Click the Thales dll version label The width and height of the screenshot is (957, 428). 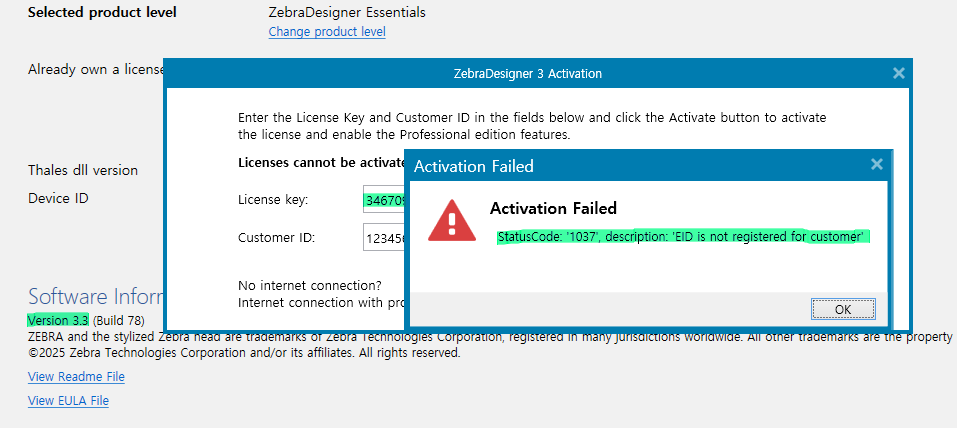[83, 170]
